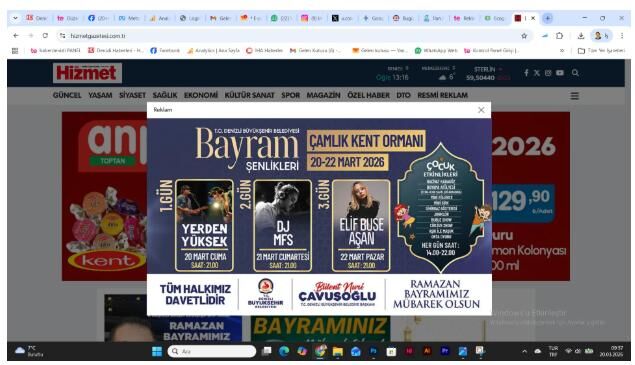Open the Chrome apps grid shortcut

coord(15,51)
